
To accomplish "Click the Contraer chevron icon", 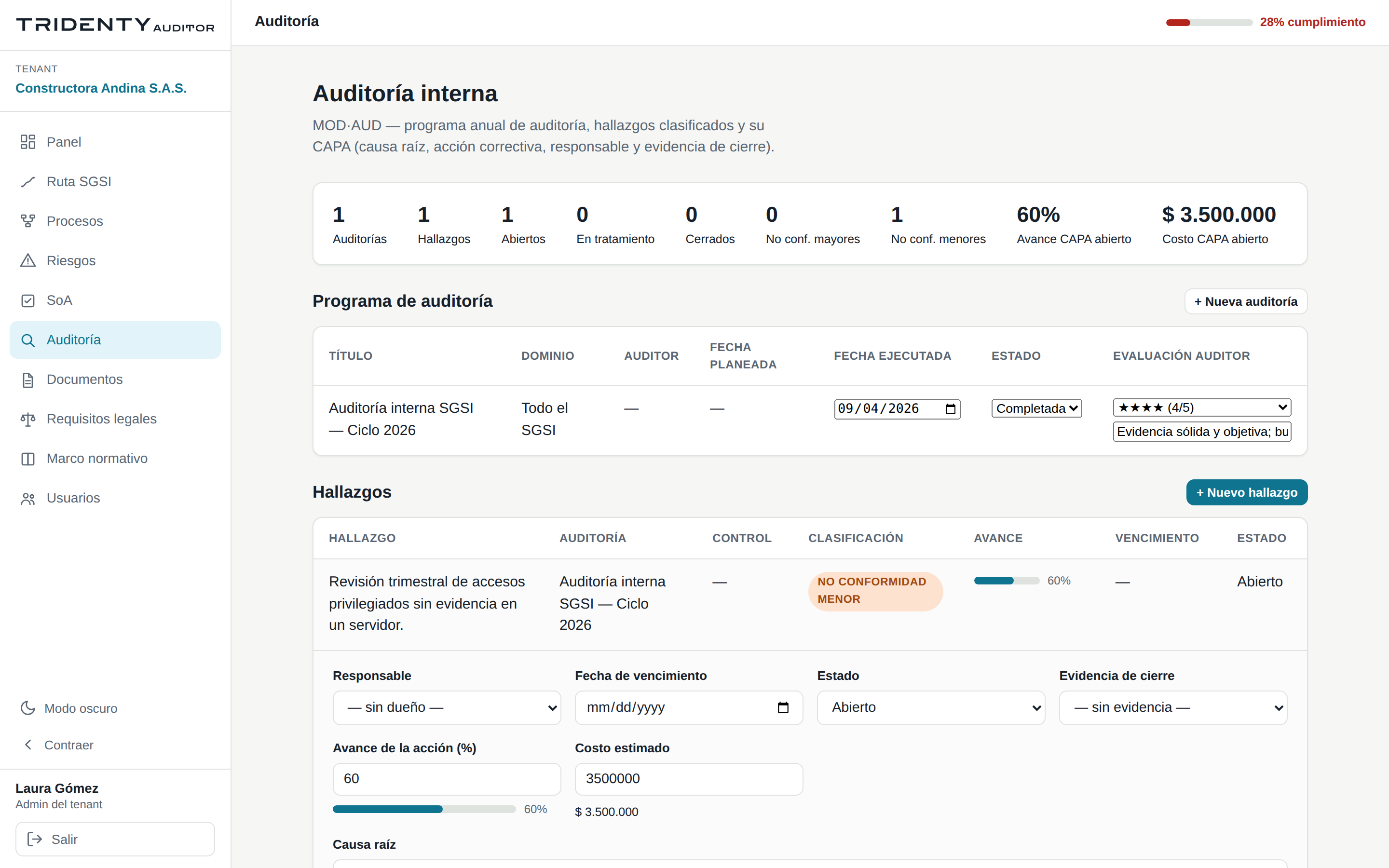I will [27, 745].
